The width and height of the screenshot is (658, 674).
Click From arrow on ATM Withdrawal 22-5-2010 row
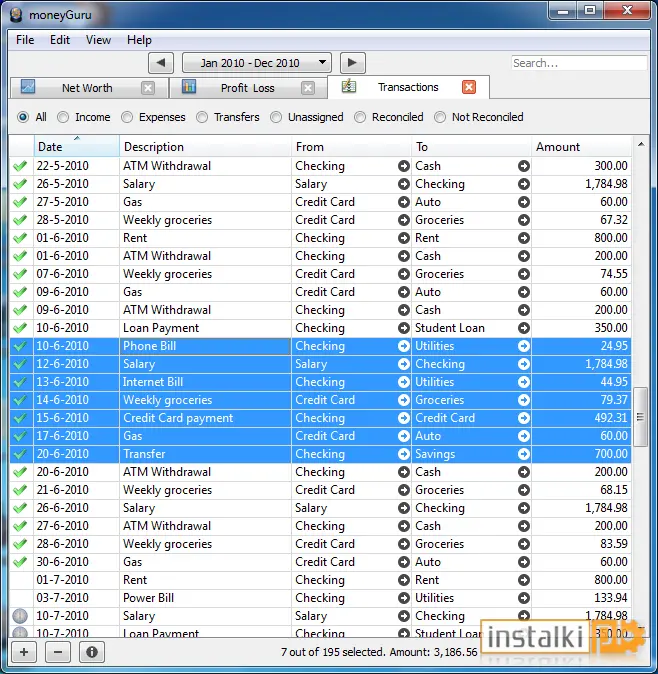click(x=404, y=166)
